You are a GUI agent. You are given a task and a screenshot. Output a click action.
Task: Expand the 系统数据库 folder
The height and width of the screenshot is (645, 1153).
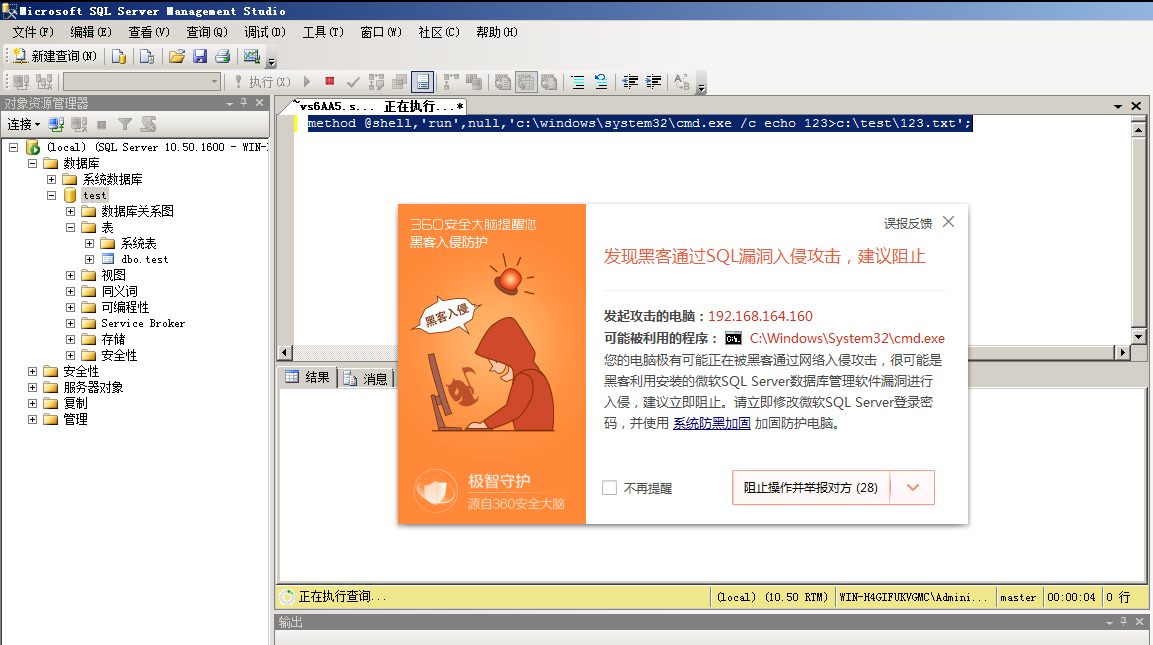coord(51,179)
